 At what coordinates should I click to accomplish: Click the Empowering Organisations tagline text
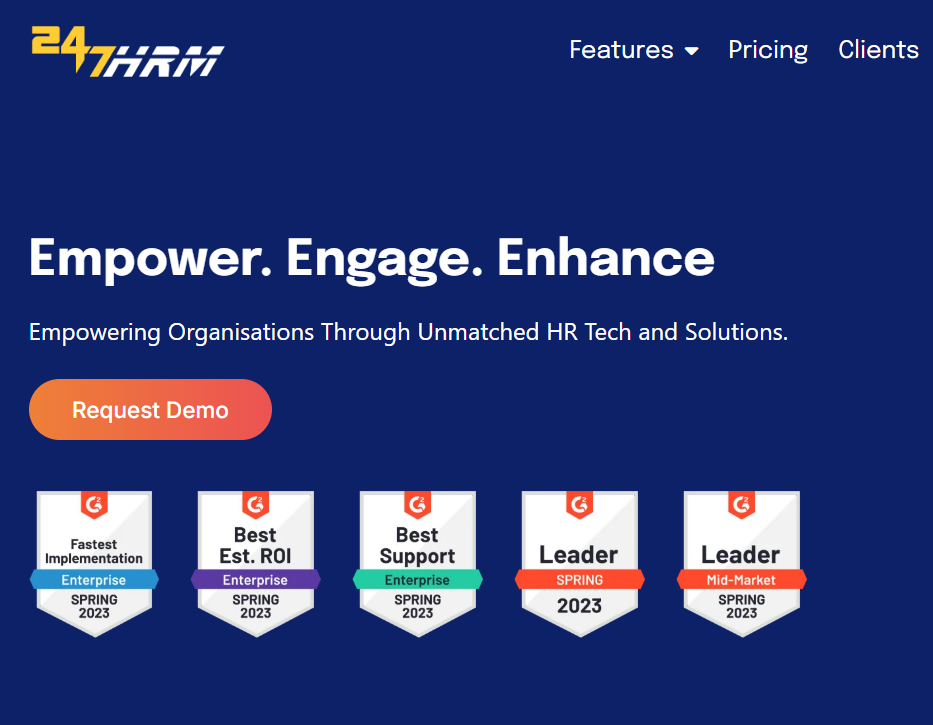[408, 332]
